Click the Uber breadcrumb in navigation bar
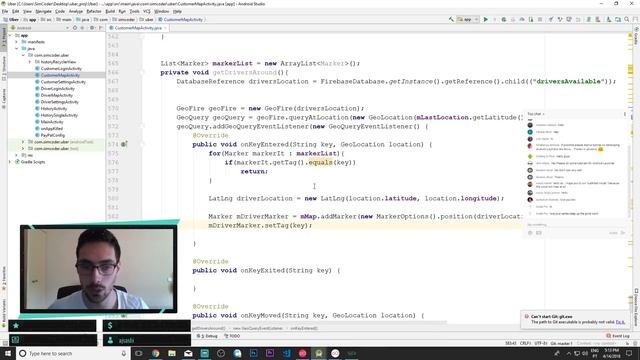 11,20
